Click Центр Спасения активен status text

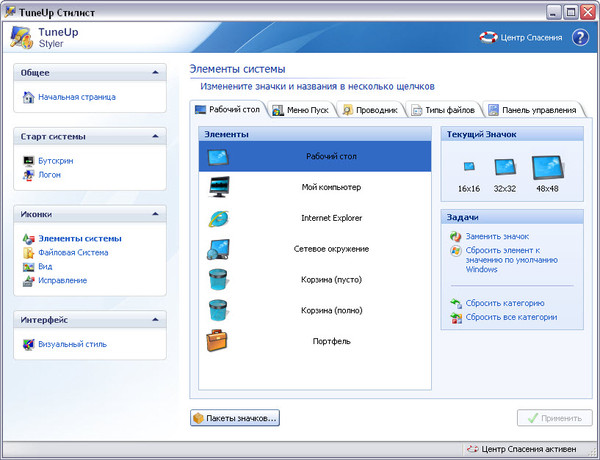(x=529, y=449)
